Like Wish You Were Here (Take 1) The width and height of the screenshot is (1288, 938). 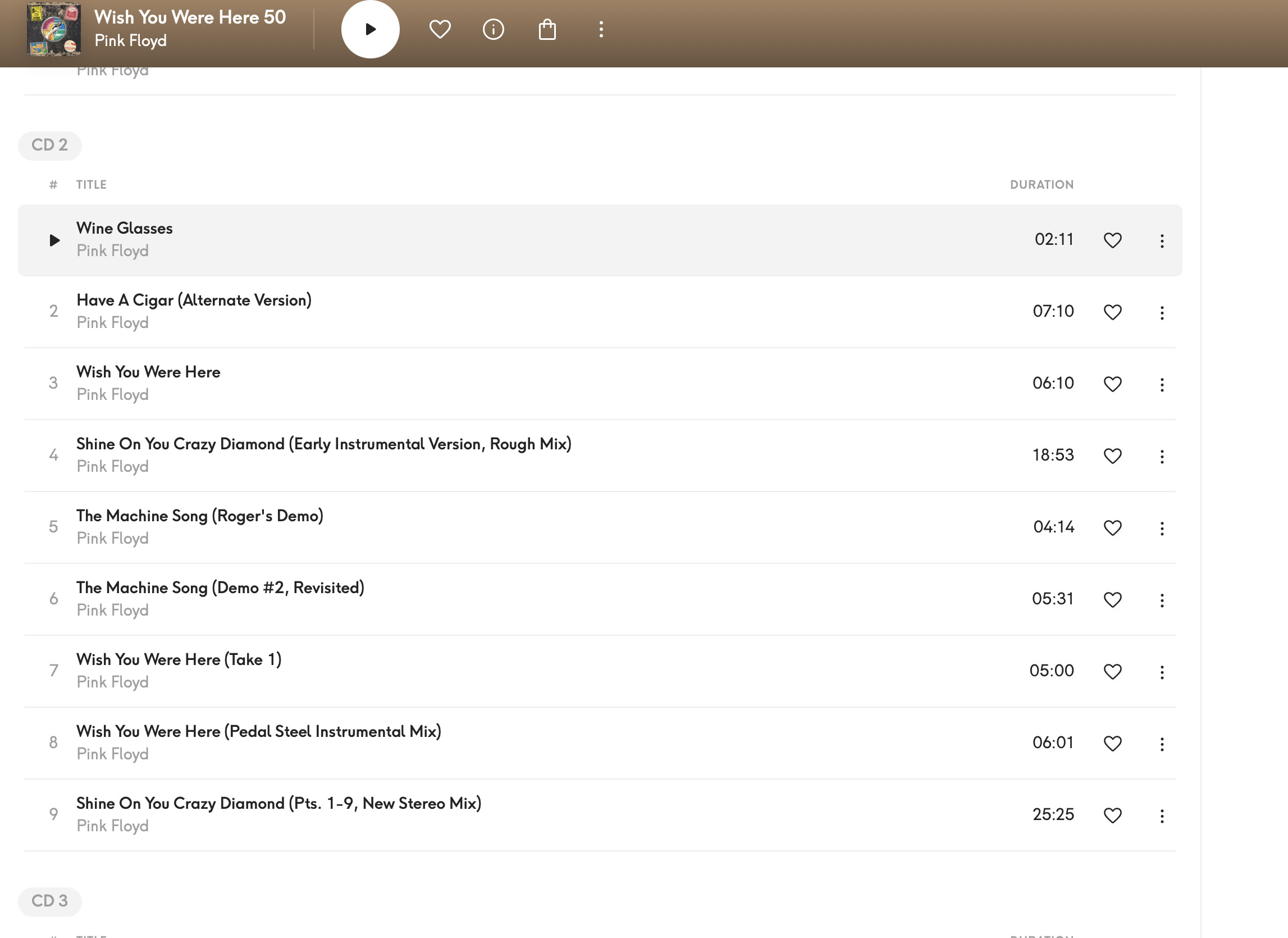[1112, 672]
